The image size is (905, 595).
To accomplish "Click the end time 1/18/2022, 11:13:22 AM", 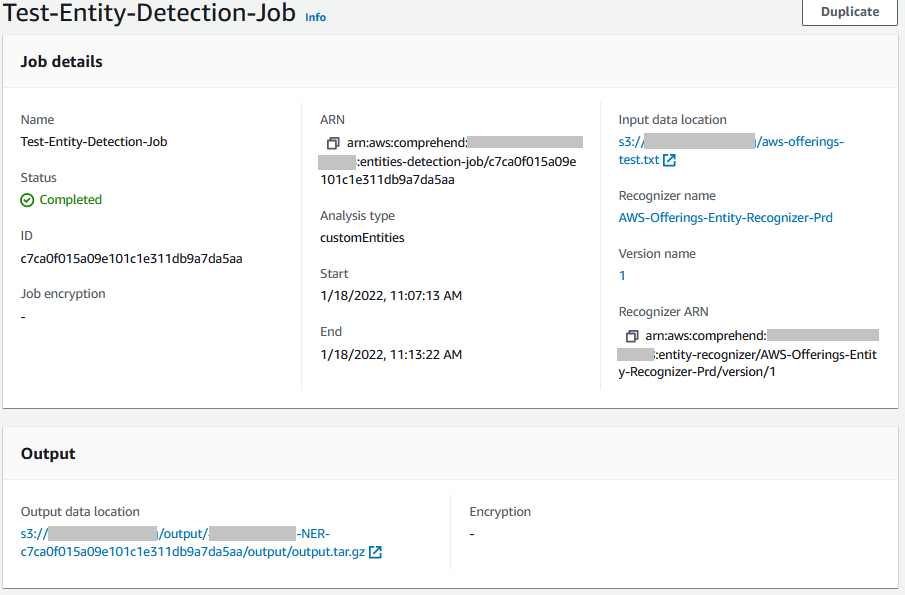I will pos(391,354).
